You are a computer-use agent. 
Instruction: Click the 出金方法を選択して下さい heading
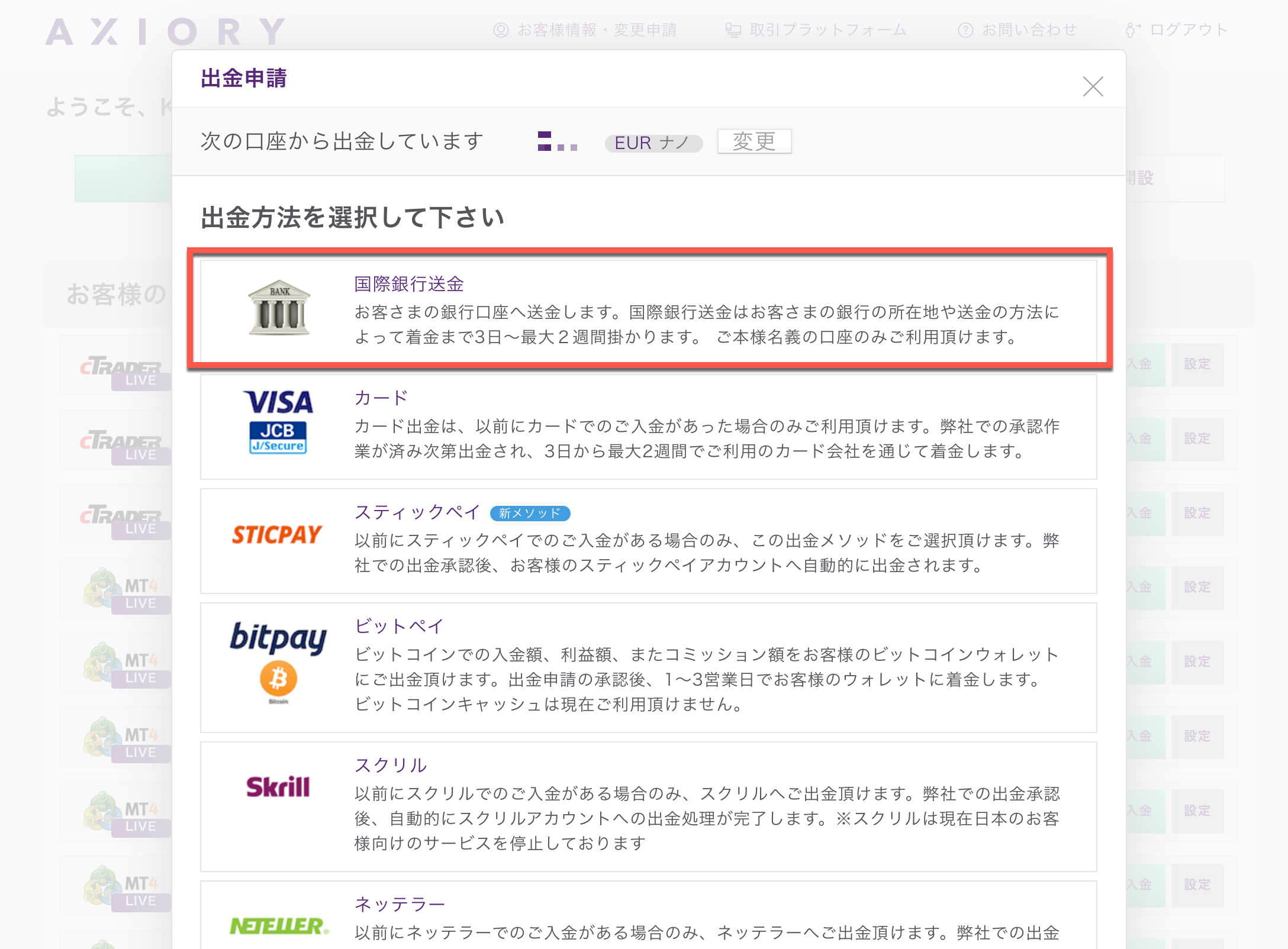[x=353, y=217]
